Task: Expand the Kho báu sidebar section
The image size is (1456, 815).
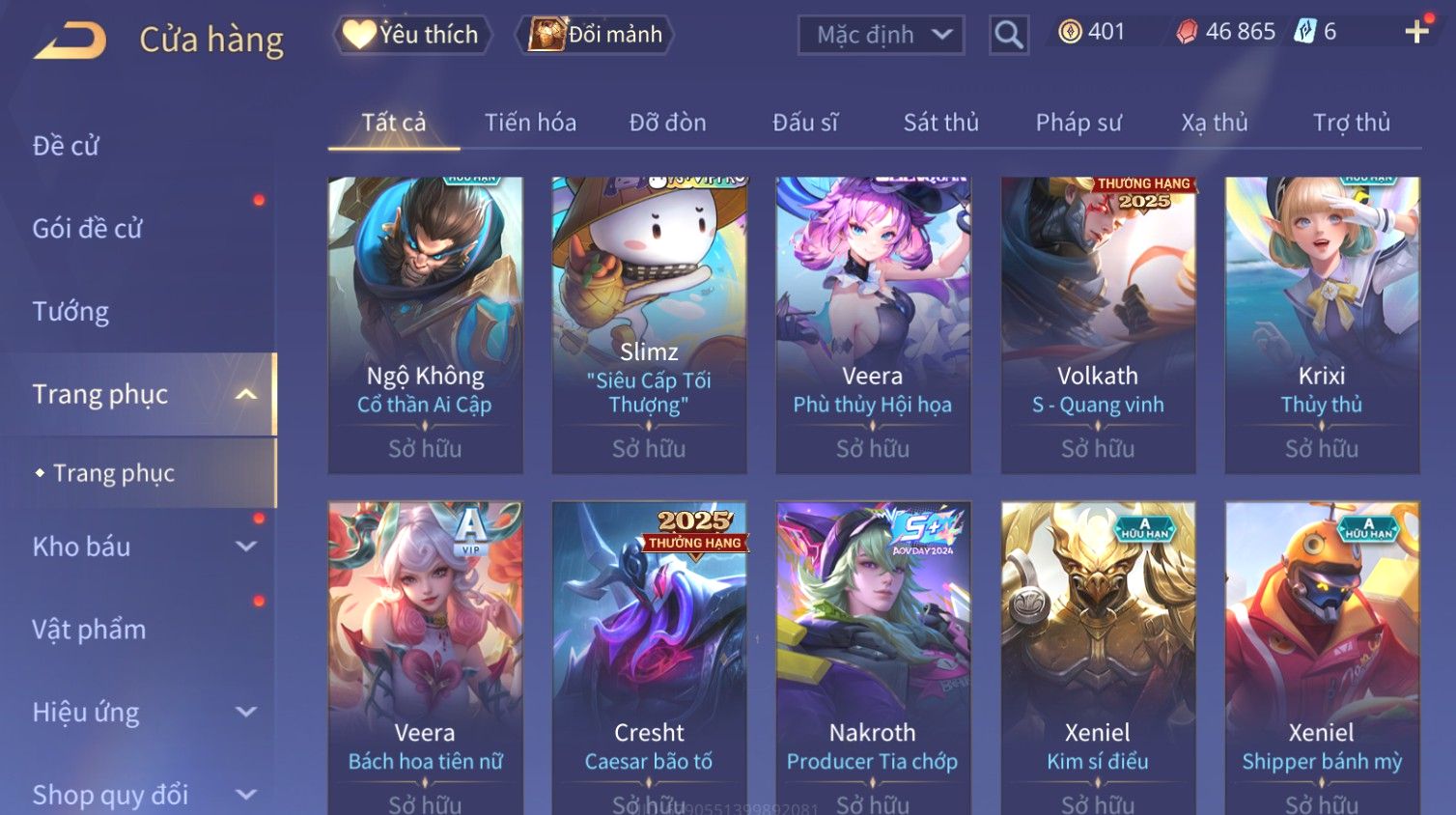Action: point(246,547)
